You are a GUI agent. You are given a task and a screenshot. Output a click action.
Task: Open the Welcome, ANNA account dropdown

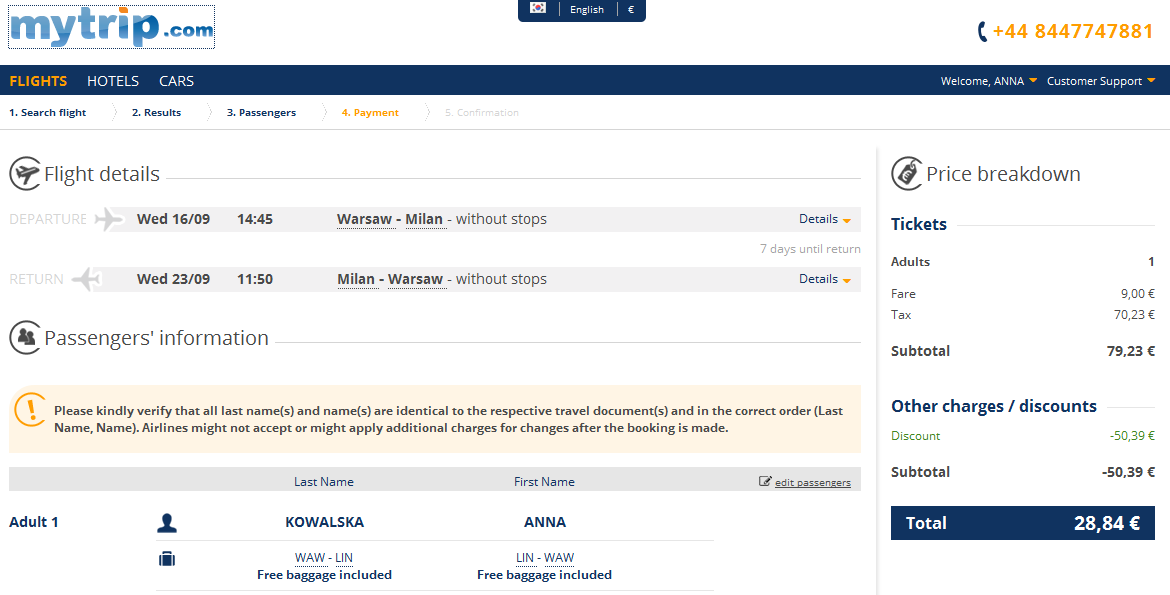click(989, 81)
